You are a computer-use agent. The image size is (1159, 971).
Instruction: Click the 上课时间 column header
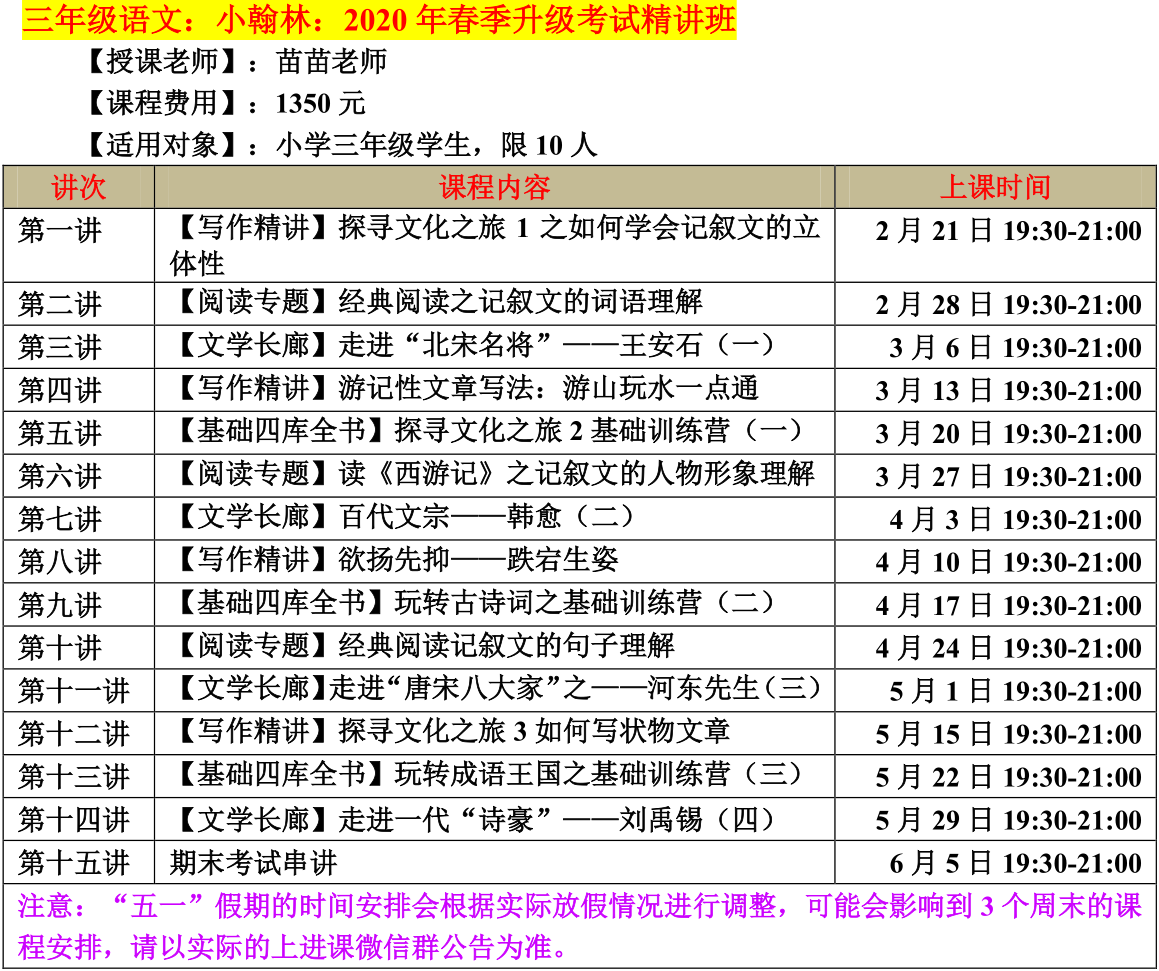pos(995,187)
